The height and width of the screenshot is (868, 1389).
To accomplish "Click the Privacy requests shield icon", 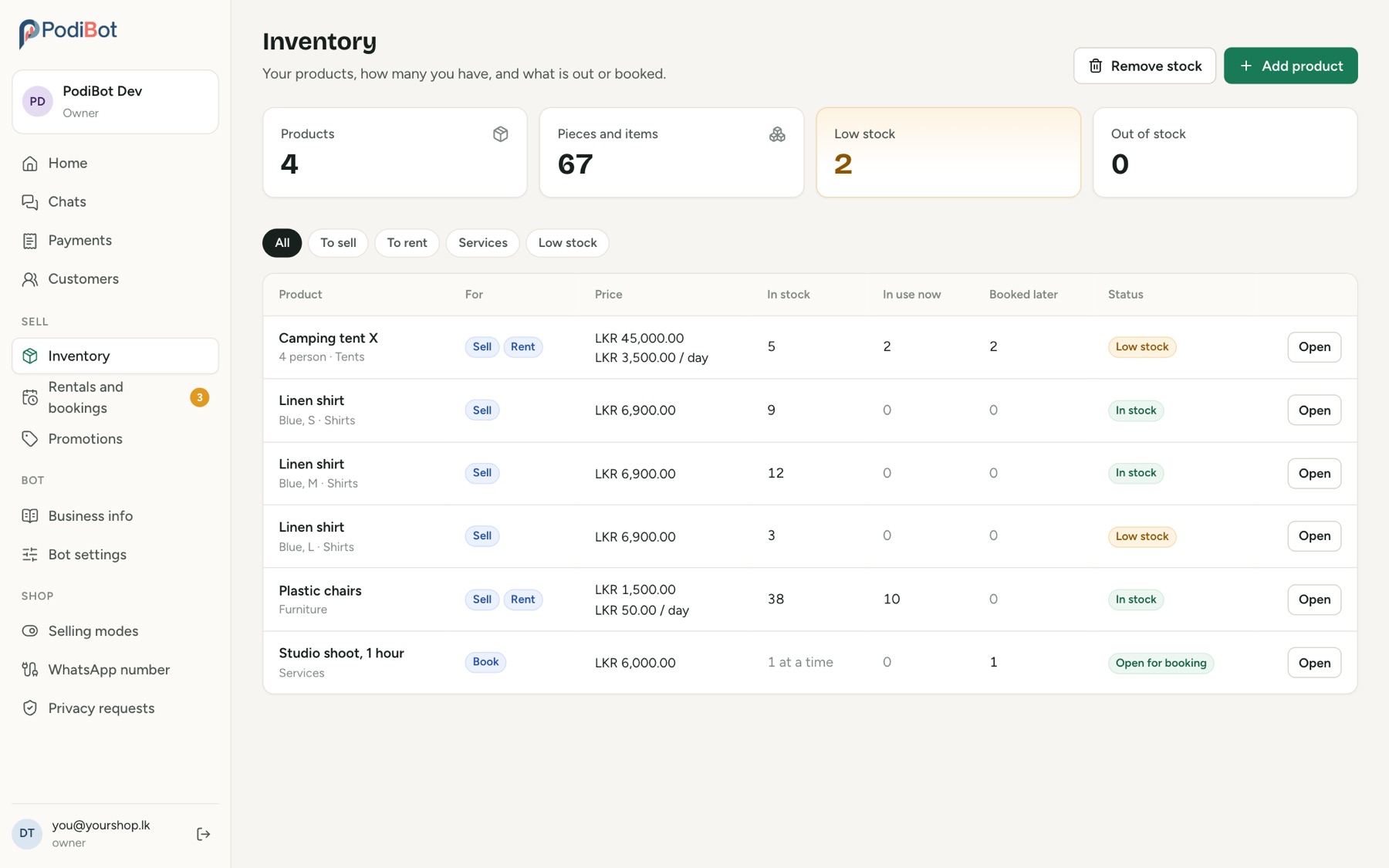I will 30,708.
